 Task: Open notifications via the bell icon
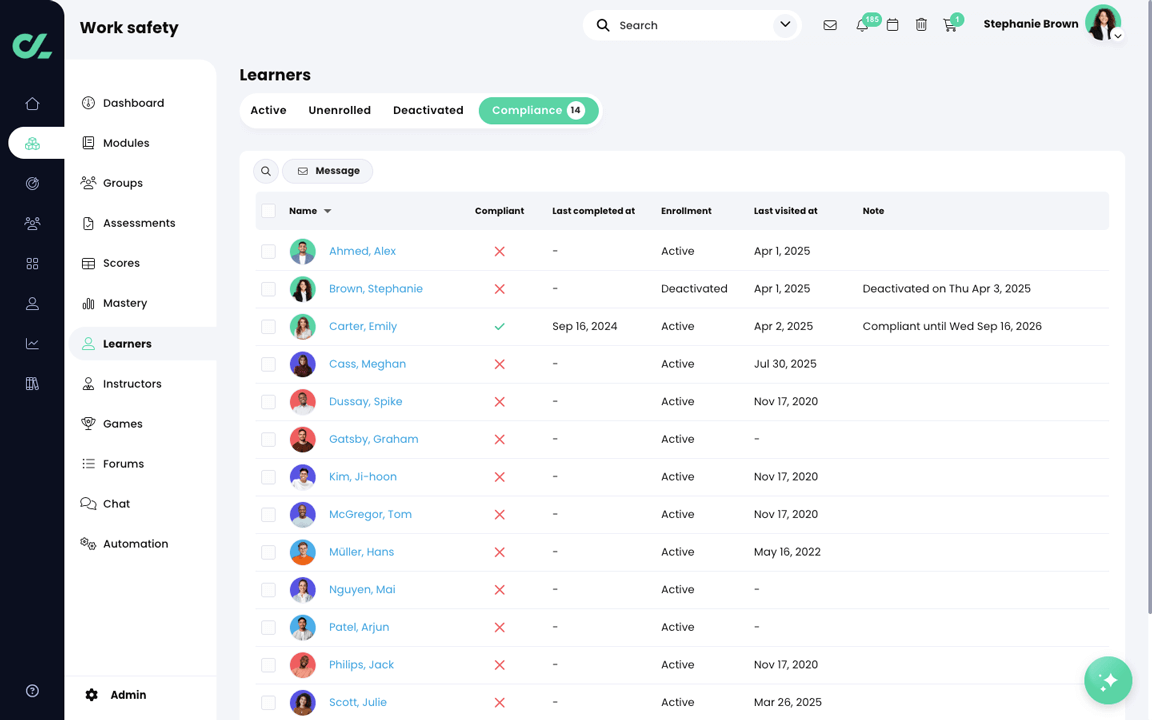point(862,25)
